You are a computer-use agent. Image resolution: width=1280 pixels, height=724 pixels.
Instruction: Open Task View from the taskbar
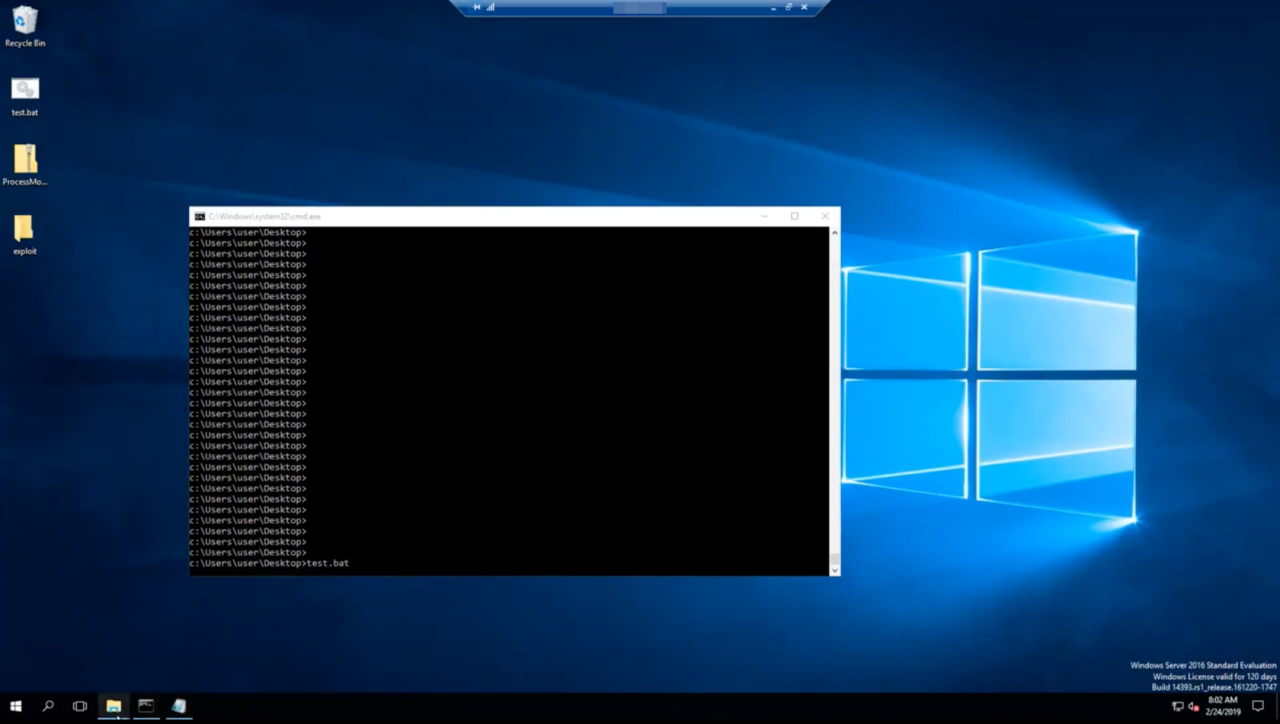80,706
